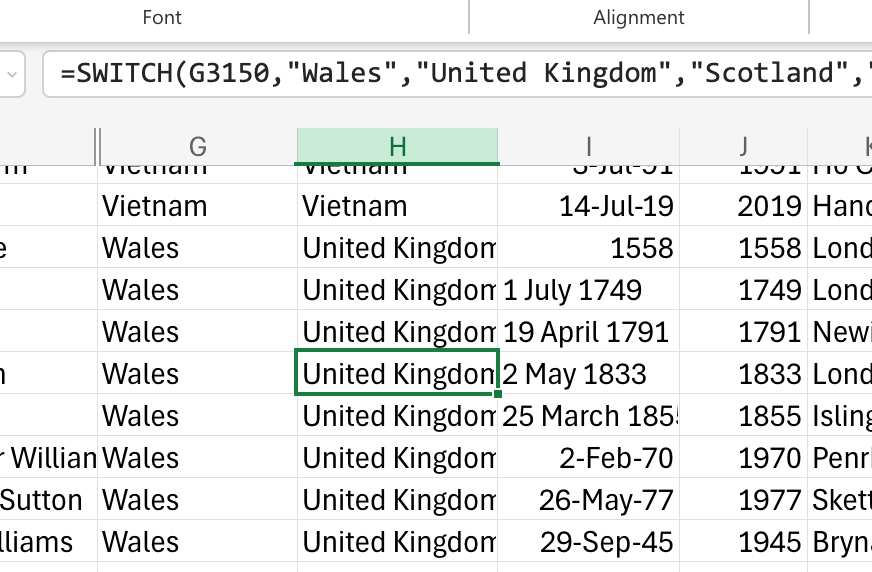Select the column G header
Screen dimensions: 872x572
tap(197, 147)
